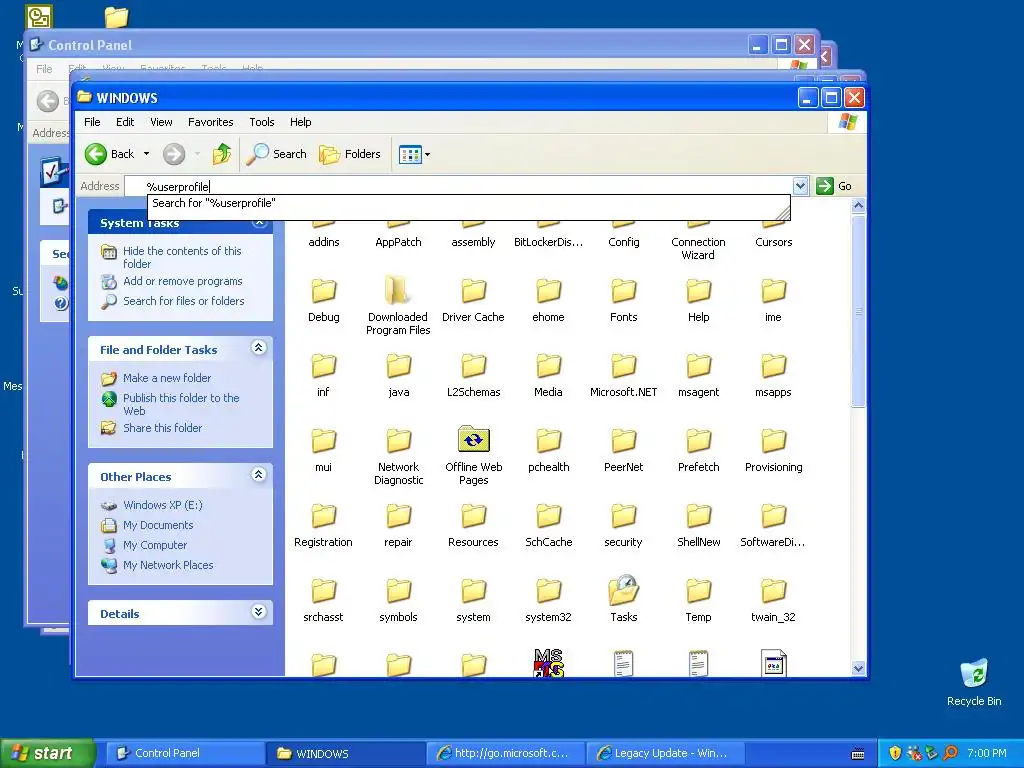This screenshot has height=768, width=1024.
Task: Open the Tools menu
Action: 261,122
